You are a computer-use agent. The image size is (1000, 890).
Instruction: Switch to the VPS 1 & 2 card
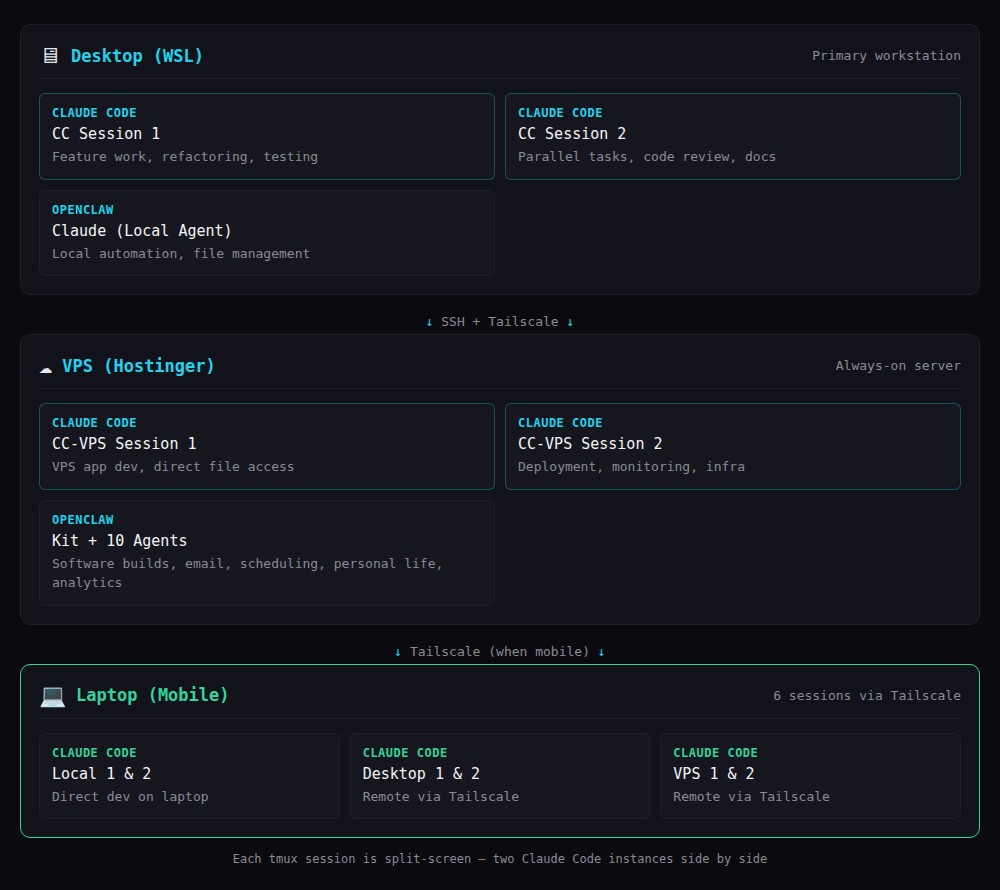coord(811,776)
